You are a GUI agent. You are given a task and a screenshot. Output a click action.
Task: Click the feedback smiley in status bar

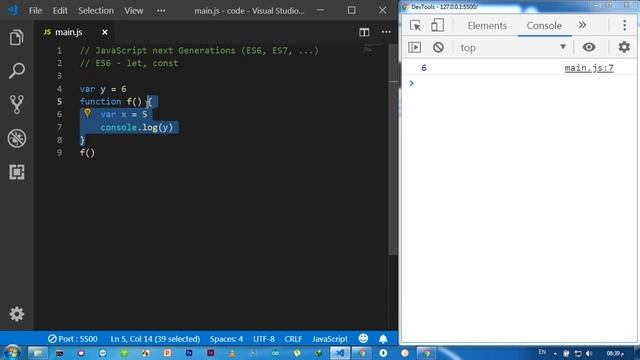click(363, 338)
